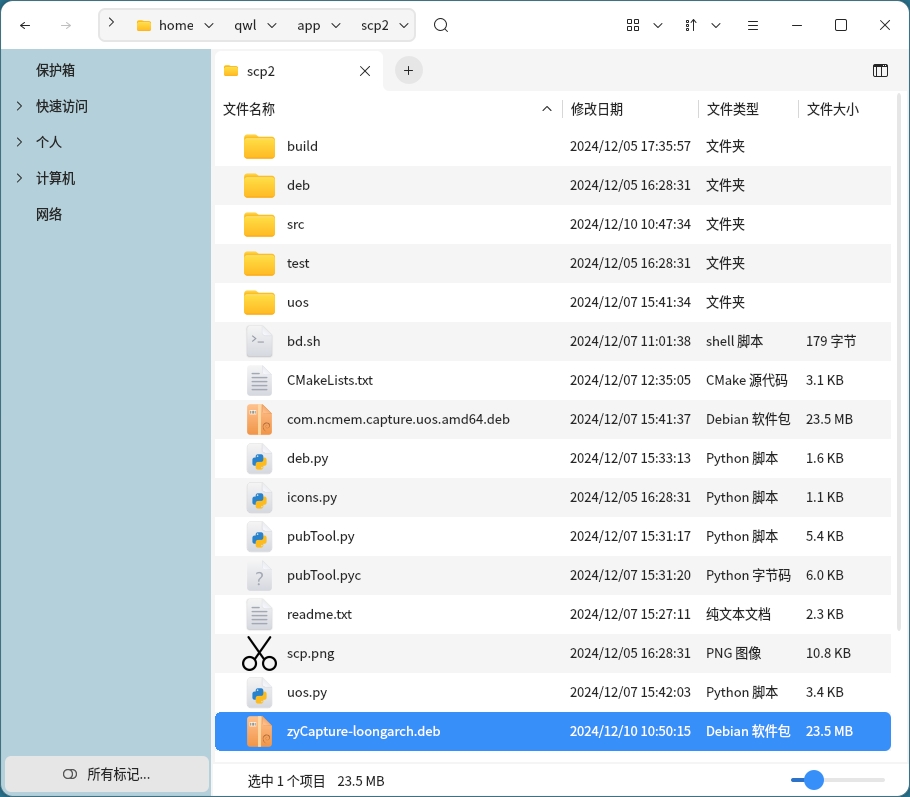Adjust the icon zoom slider

(x=814, y=780)
